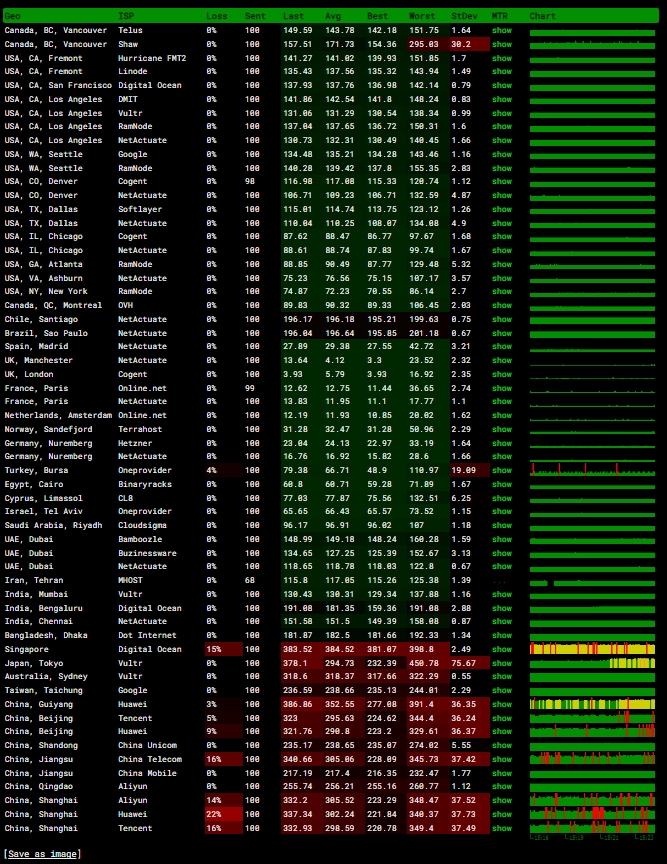667x864 pixels.
Task: Show MTR for Singapore Digital Ocean
Action: point(502,649)
